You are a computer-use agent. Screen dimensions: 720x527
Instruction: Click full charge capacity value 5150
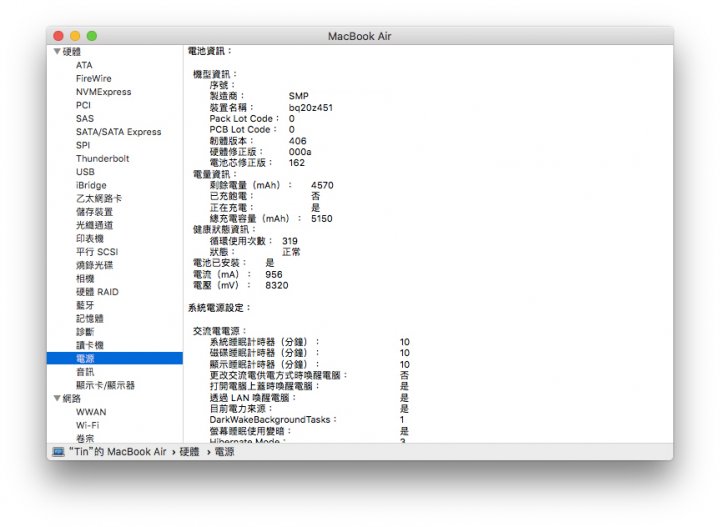click(321, 219)
